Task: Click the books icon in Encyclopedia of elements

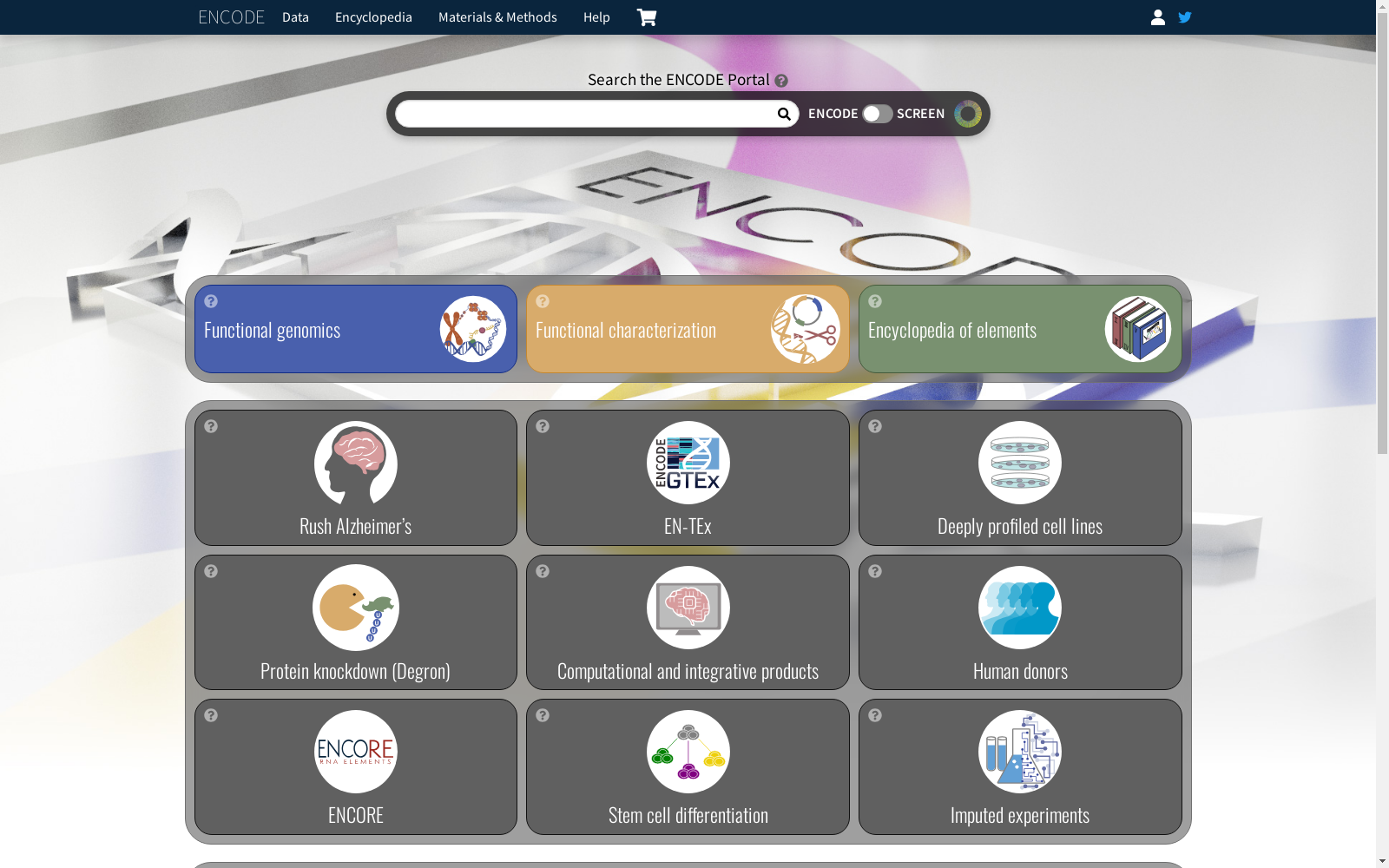Action: [1138, 329]
